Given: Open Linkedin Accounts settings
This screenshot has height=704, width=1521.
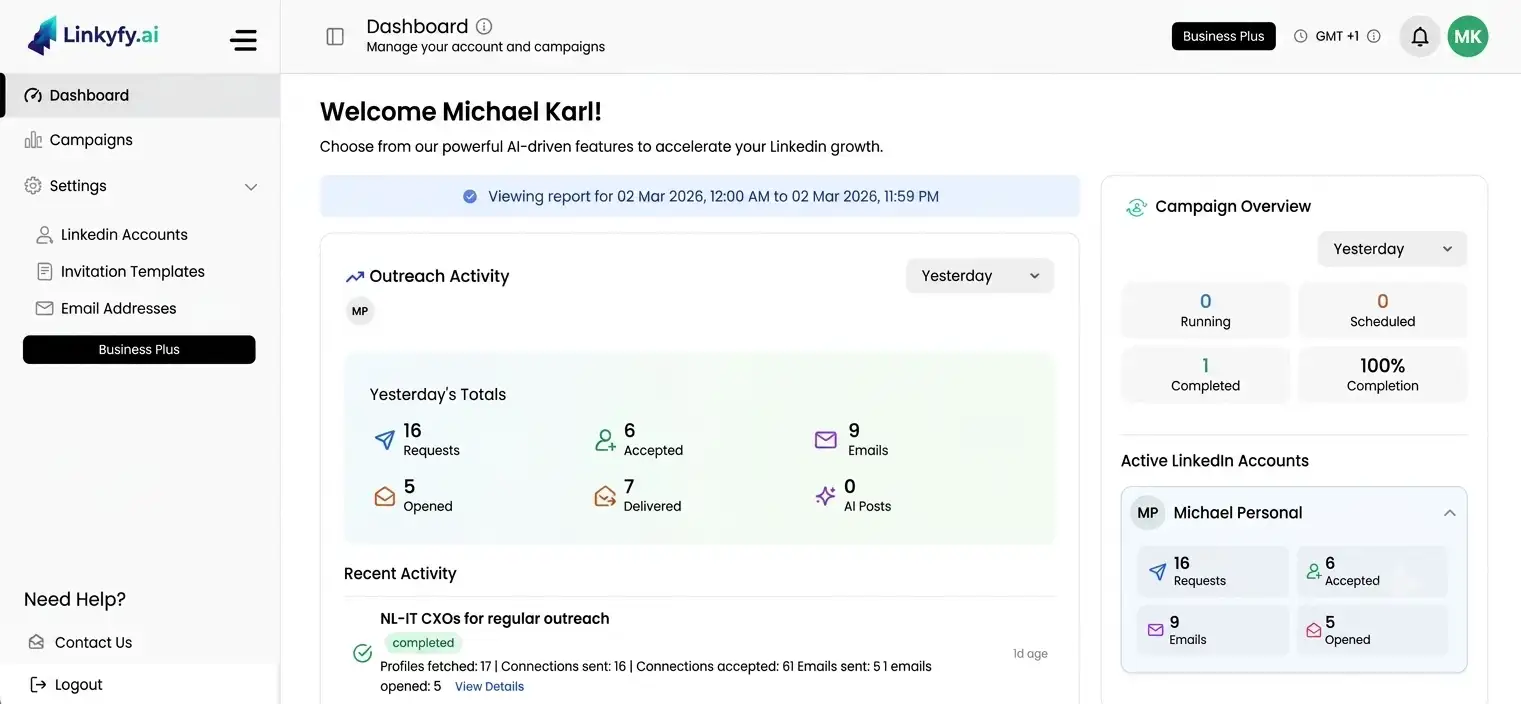Looking at the screenshot, I should tap(124, 235).
